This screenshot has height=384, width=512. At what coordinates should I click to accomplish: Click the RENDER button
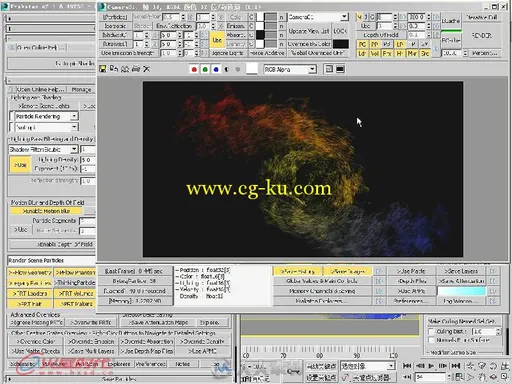(482, 35)
